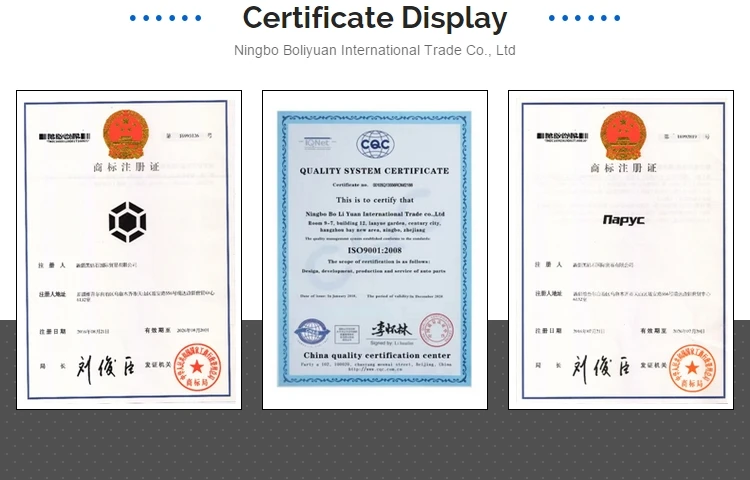Click the blue globe badge on CQC certificate
This screenshot has height=480, width=750.
click(x=312, y=332)
